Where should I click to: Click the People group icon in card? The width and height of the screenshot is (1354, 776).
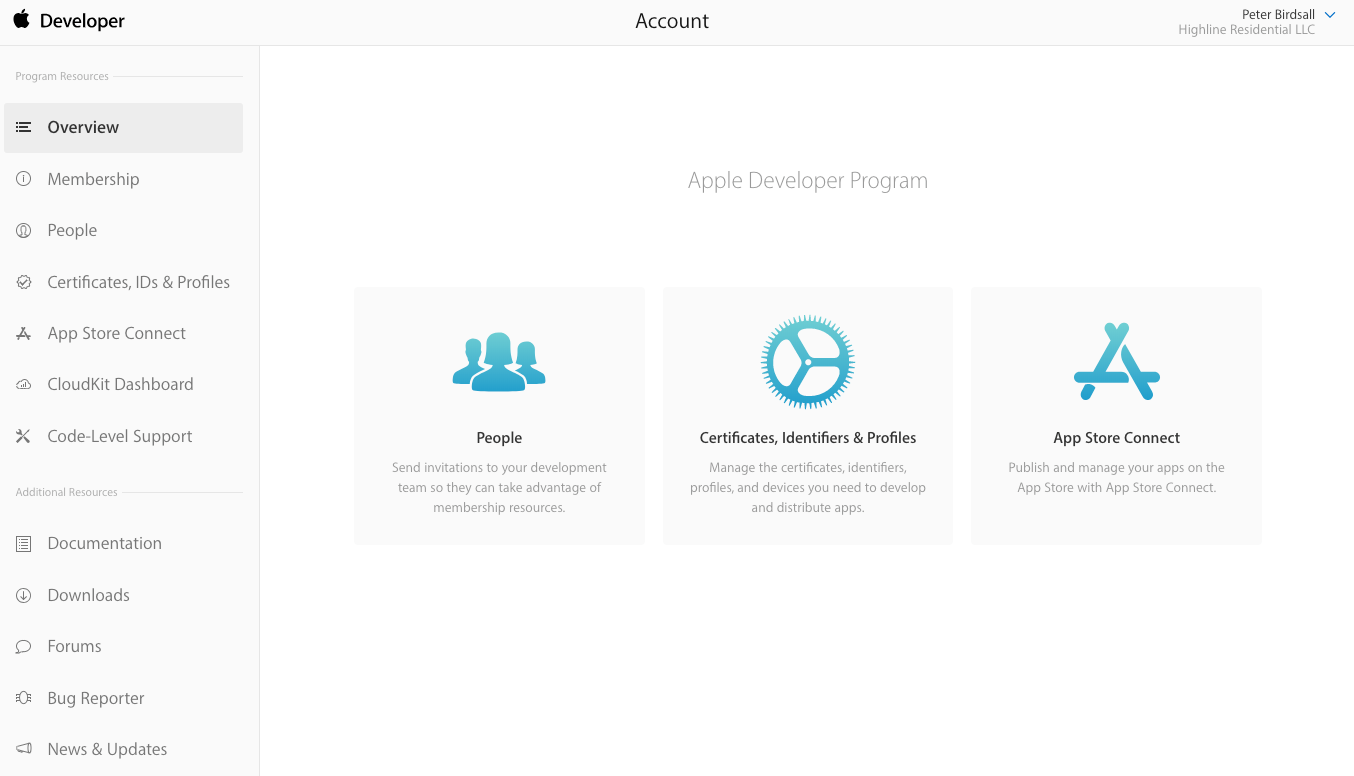[x=499, y=361]
